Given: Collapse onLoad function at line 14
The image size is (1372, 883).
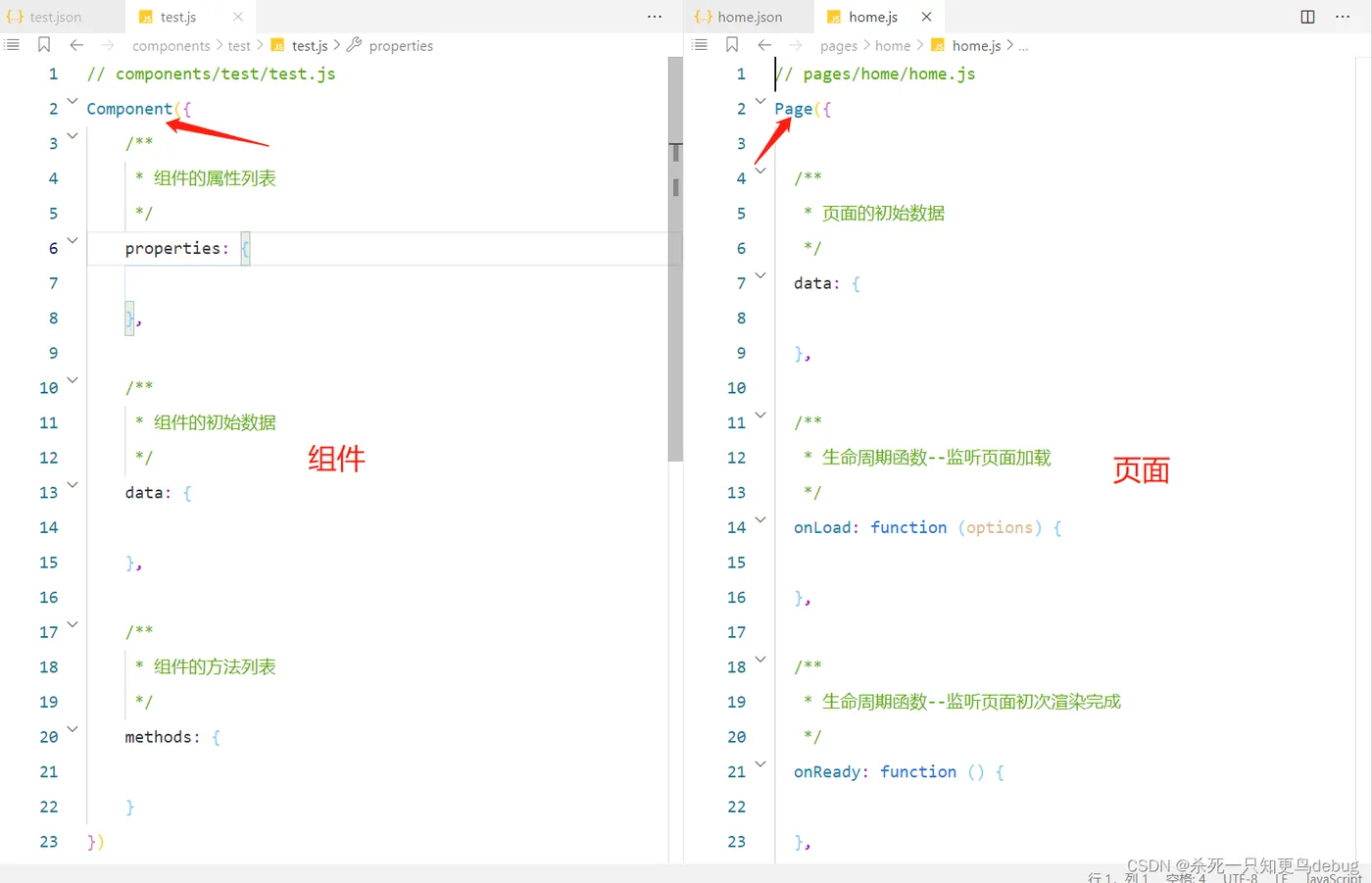Looking at the screenshot, I should (x=760, y=520).
